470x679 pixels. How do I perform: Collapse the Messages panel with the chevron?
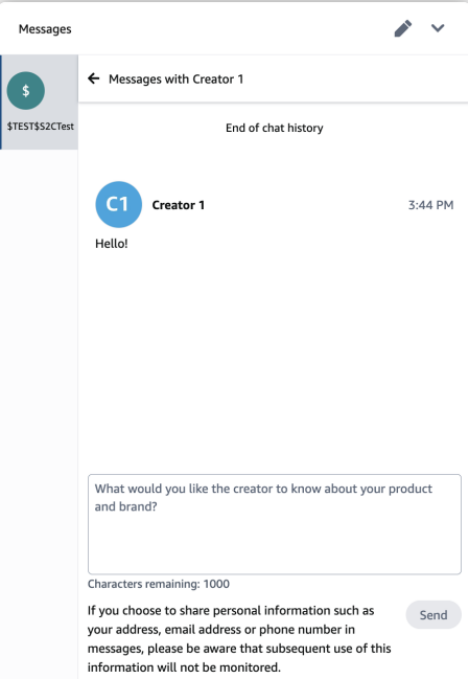(x=438, y=28)
